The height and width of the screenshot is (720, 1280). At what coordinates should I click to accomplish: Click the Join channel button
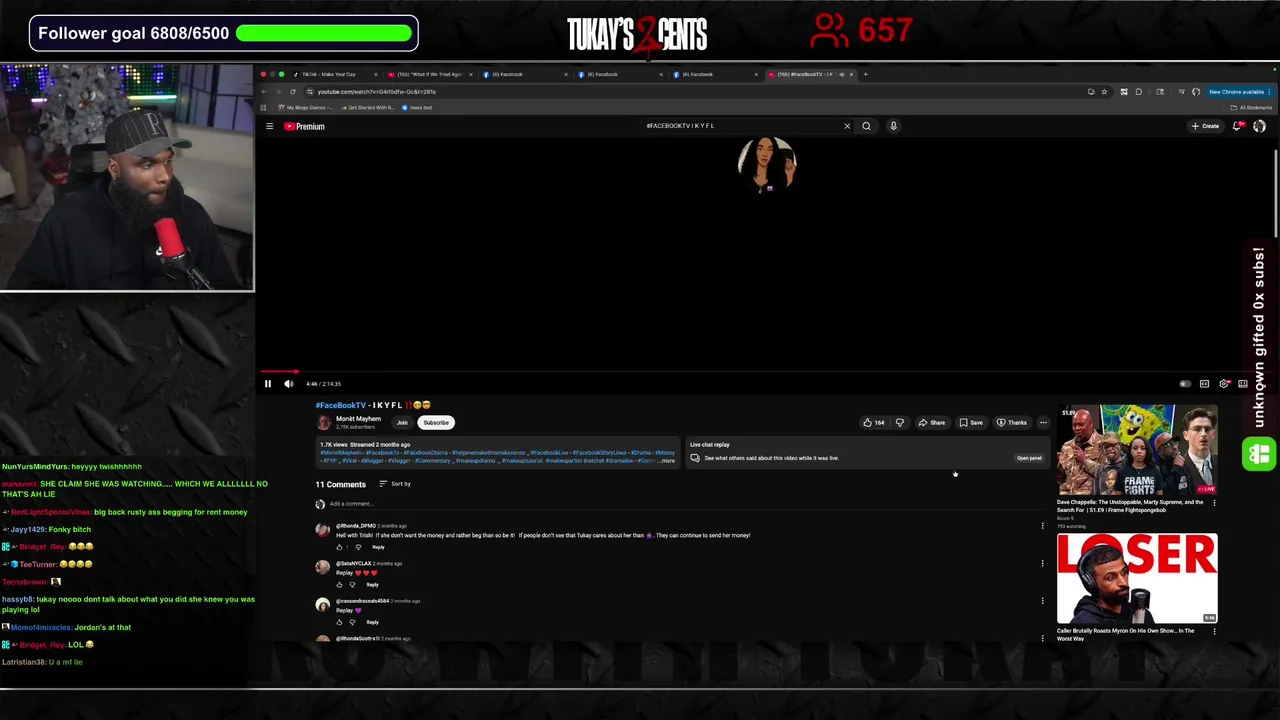(x=402, y=422)
